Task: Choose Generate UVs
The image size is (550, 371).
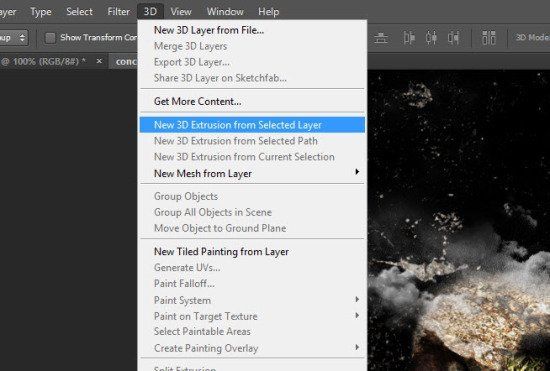Action: pos(252,268)
